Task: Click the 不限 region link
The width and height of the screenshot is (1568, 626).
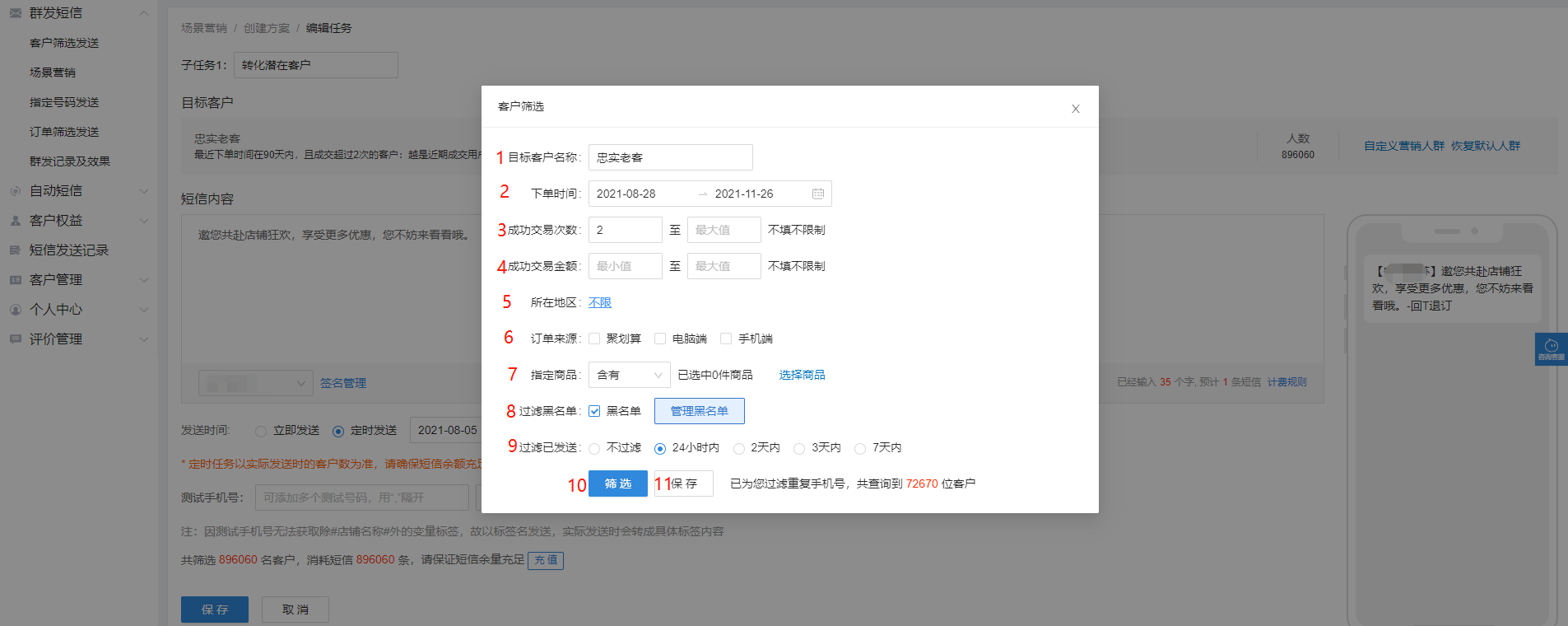Action: pyautogui.click(x=600, y=302)
